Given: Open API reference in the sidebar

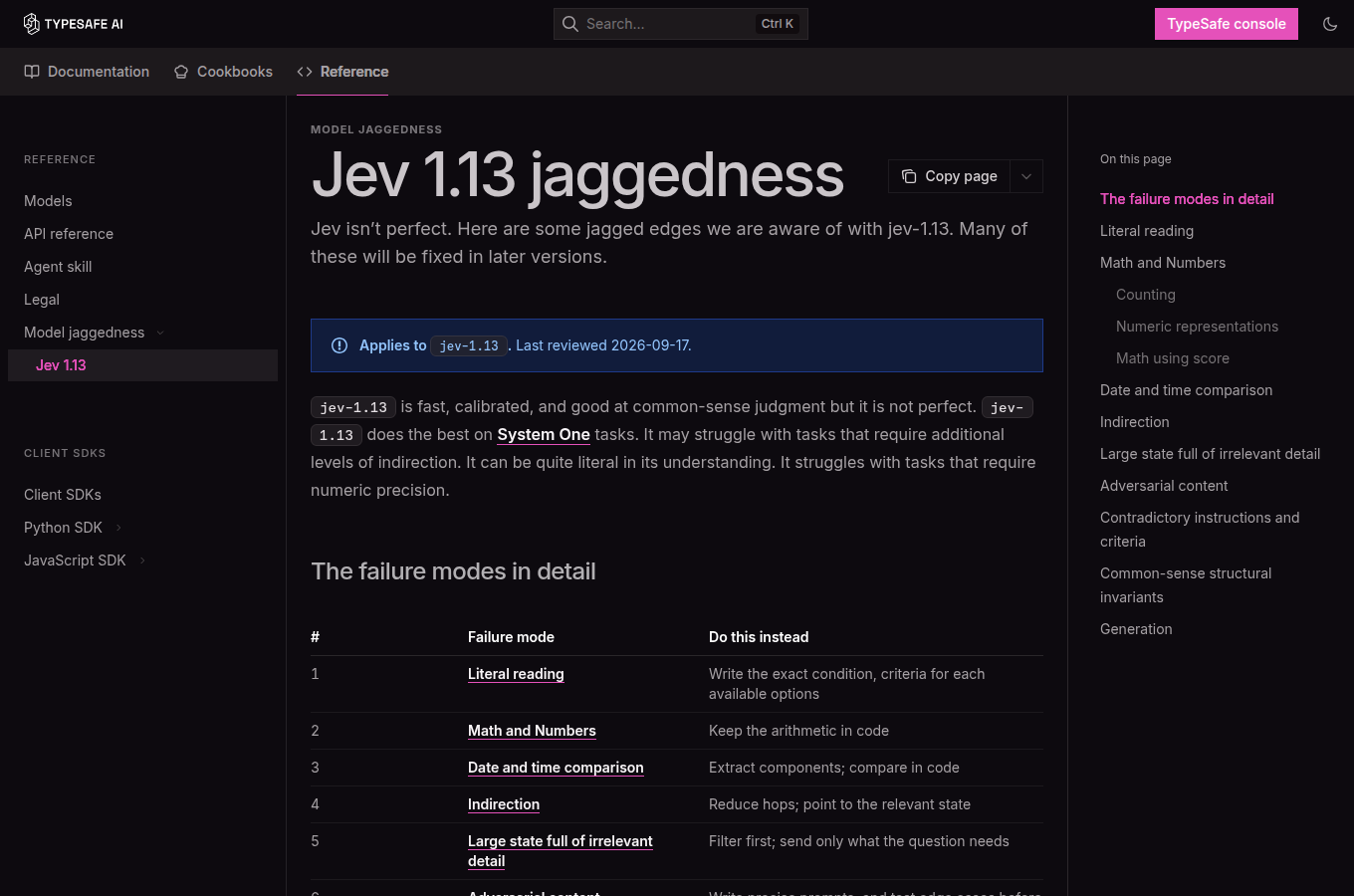Looking at the screenshot, I should (x=69, y=234).
